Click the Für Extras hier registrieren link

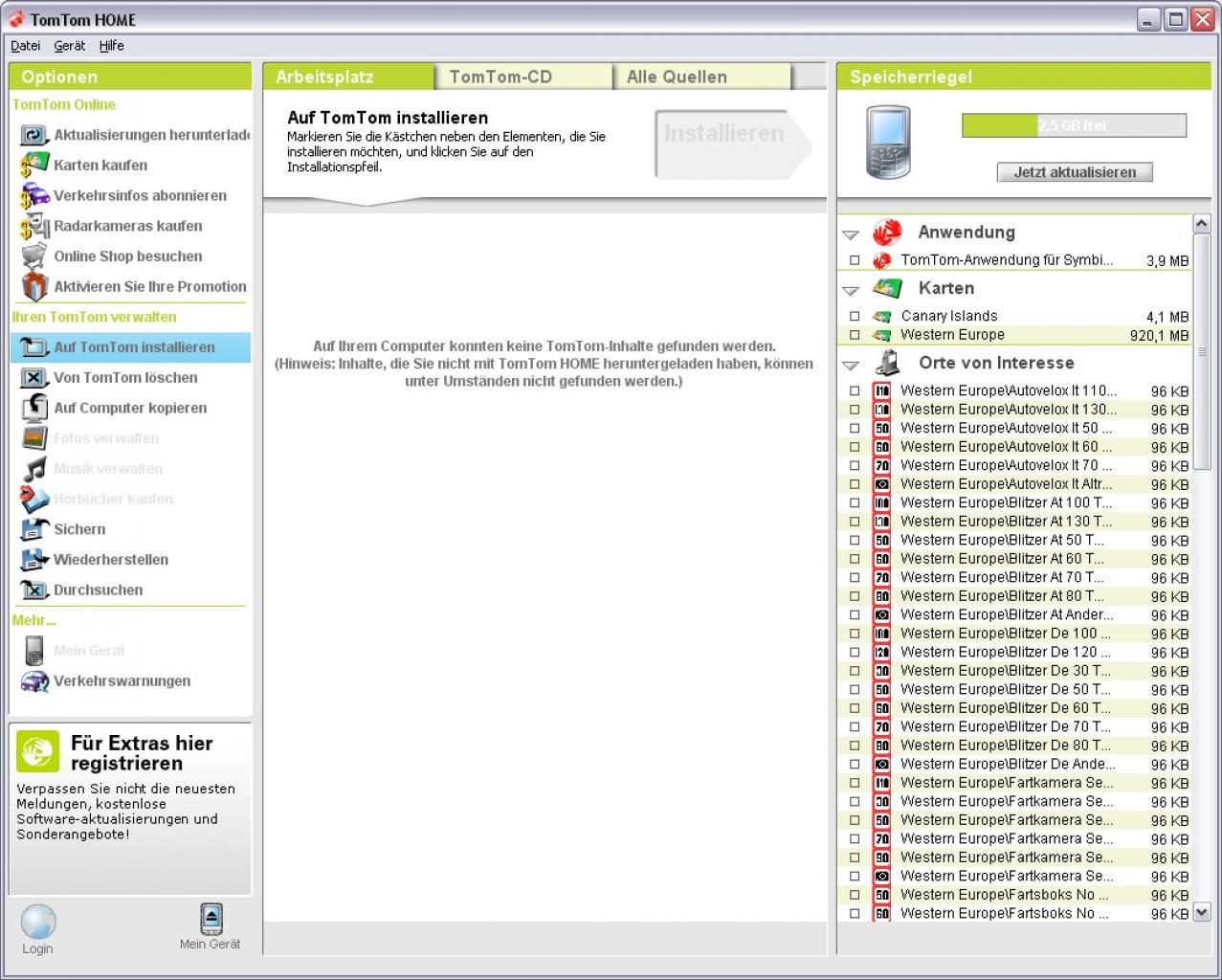pyautogui.click(x=142, y=753)
